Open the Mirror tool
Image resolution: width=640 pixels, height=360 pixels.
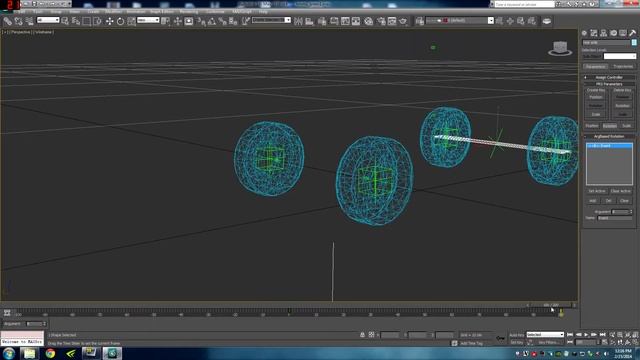point(298,21)
